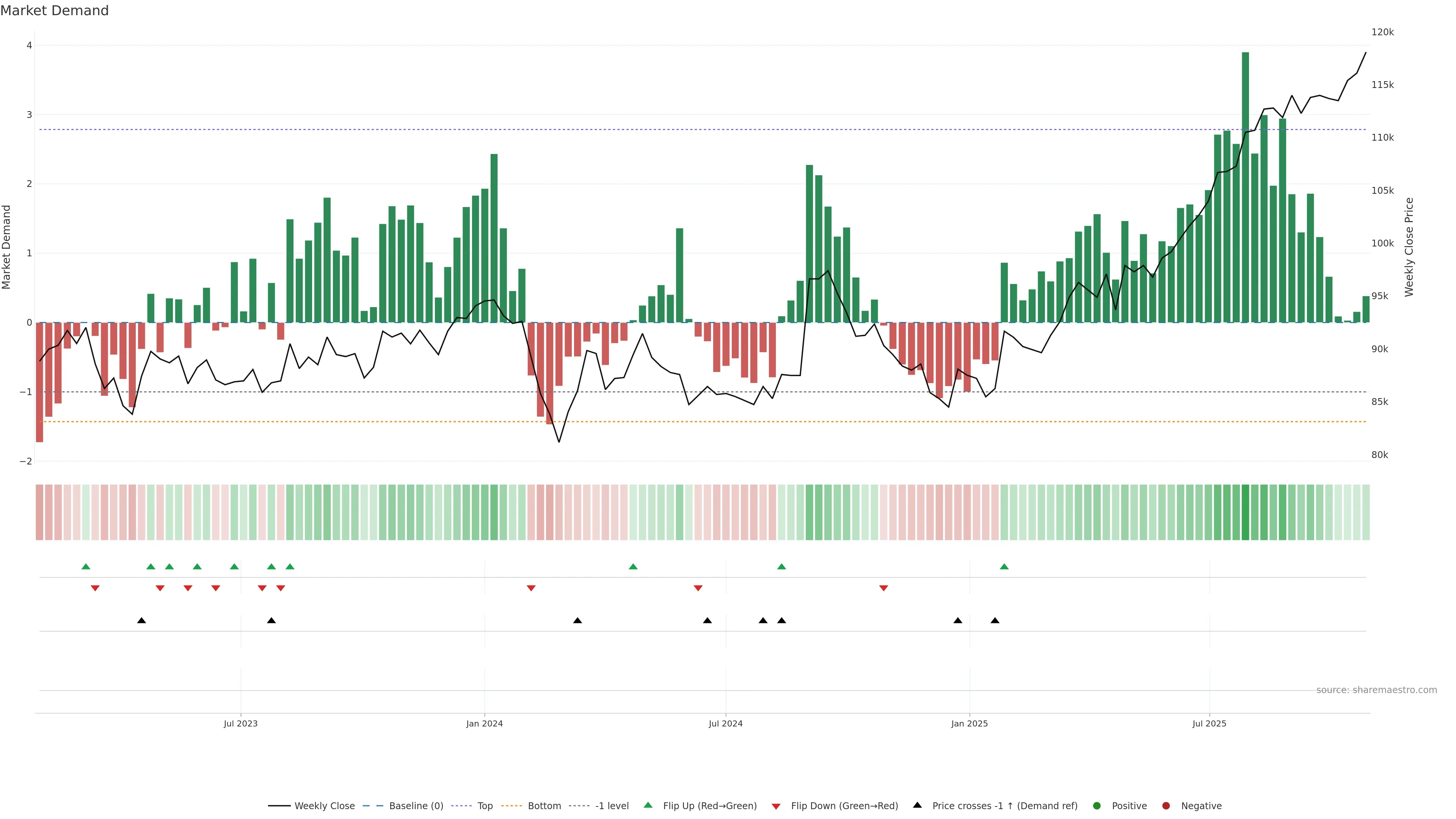The width and height of the screenshot is (1456, 819).
Task: Click the Negative red circle legend icon
Action: point(1166,805)
